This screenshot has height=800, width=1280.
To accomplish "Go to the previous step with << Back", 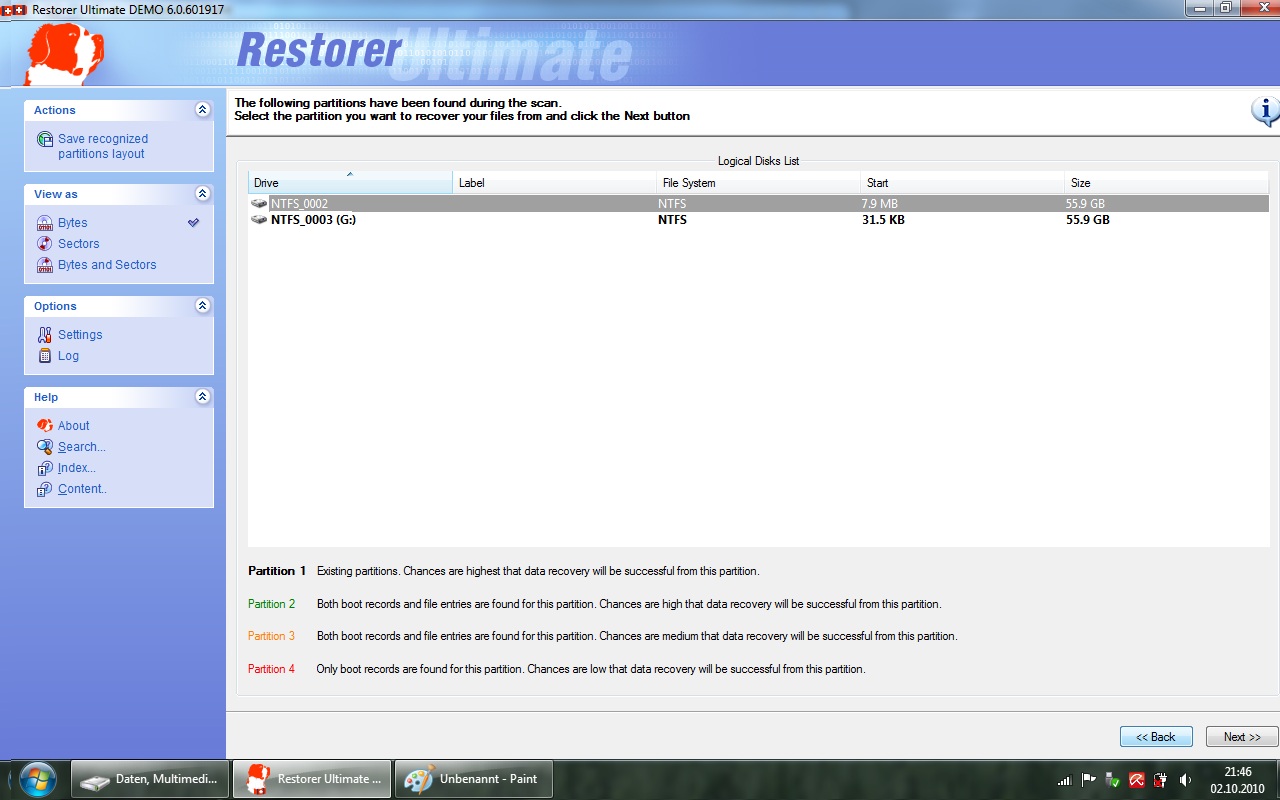I will tap(1156, 737).
